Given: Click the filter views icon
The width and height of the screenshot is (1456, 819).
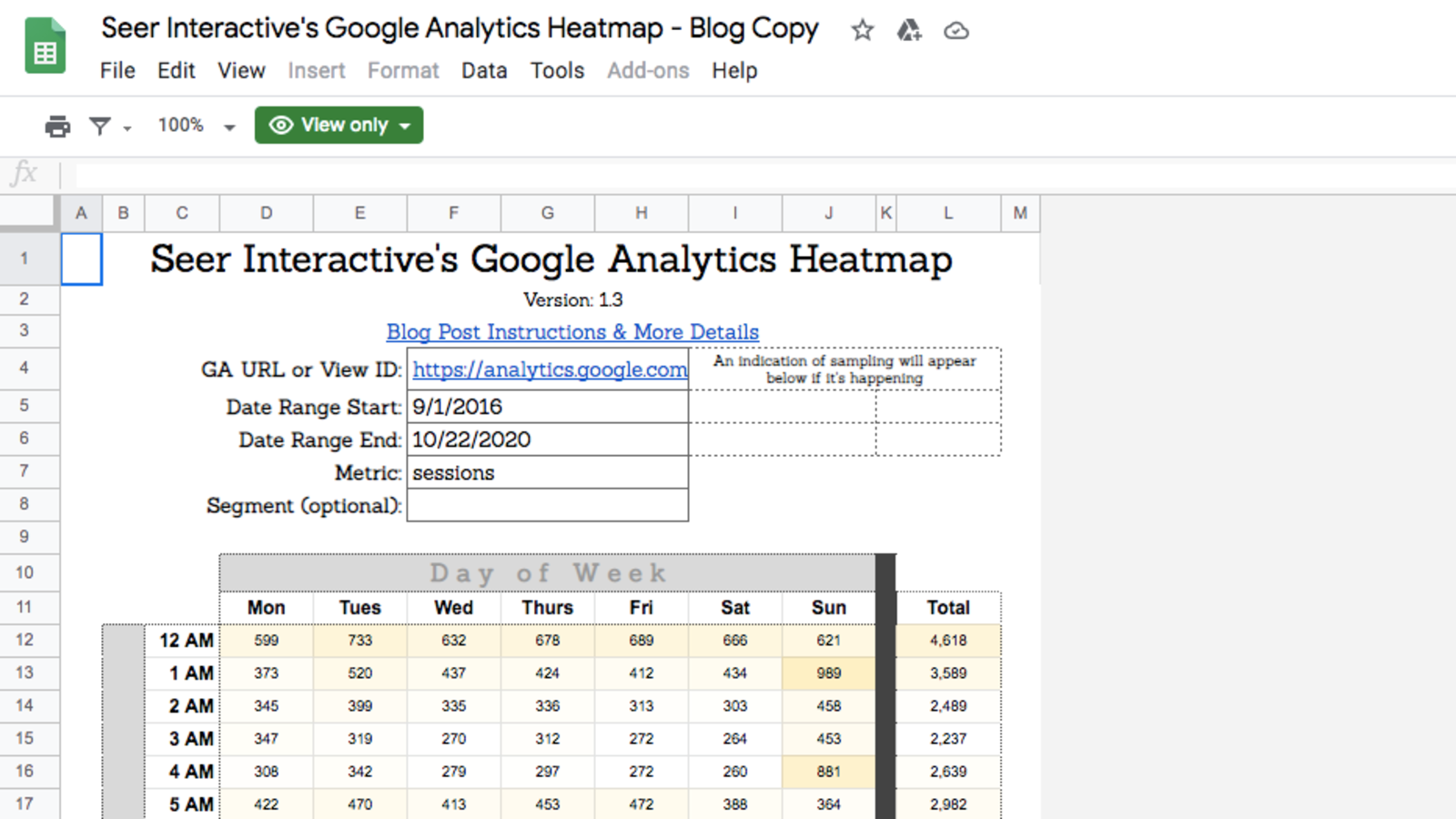Looking at the screenshot, I should pyautogui.click(x=99, y=126).
